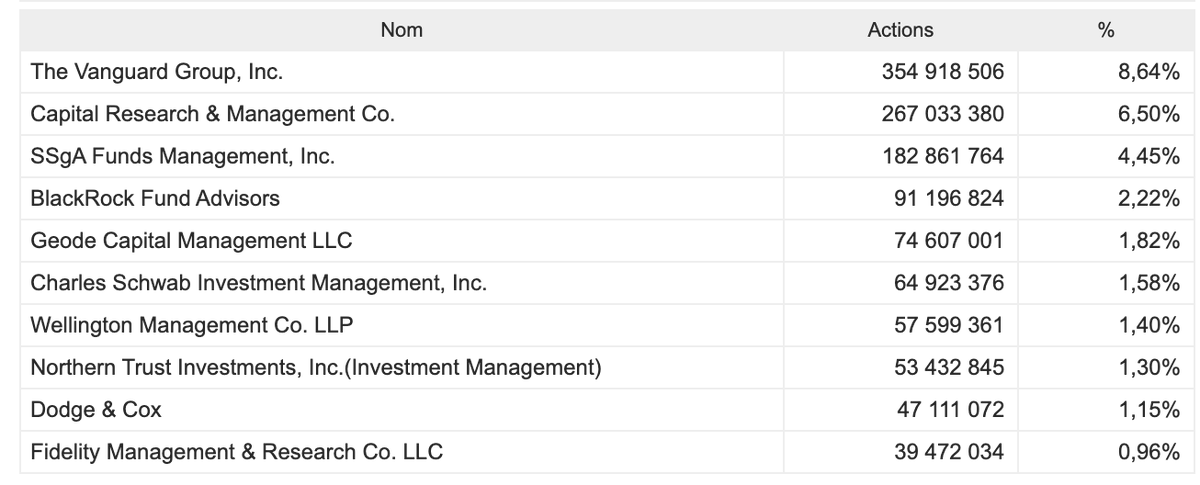
Task: Select the 91 196 824 shares value
Action: coord(949,198)
